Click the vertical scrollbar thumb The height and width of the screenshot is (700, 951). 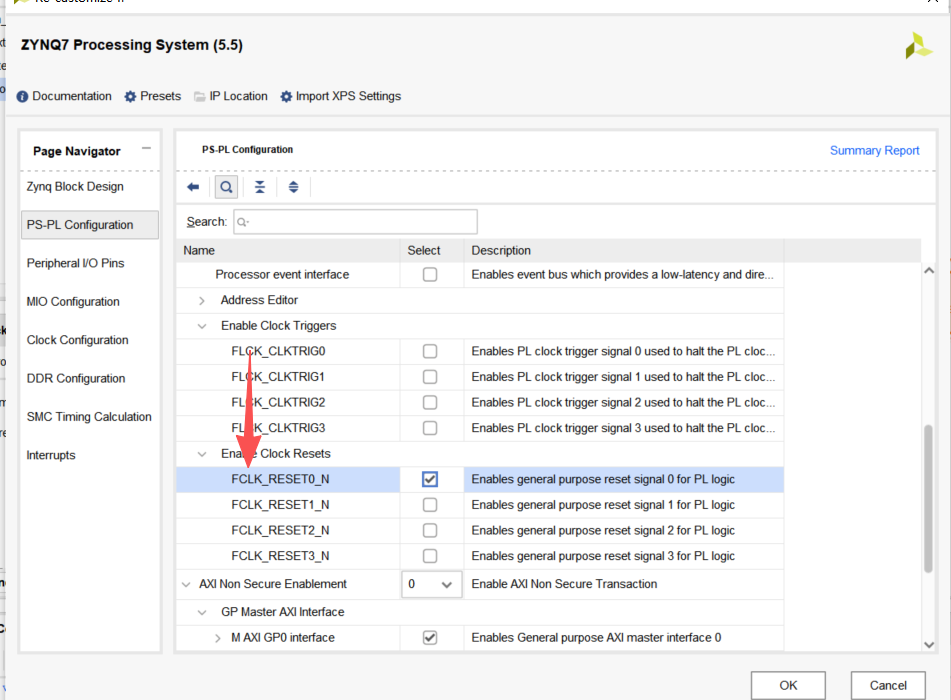[929, 499]
